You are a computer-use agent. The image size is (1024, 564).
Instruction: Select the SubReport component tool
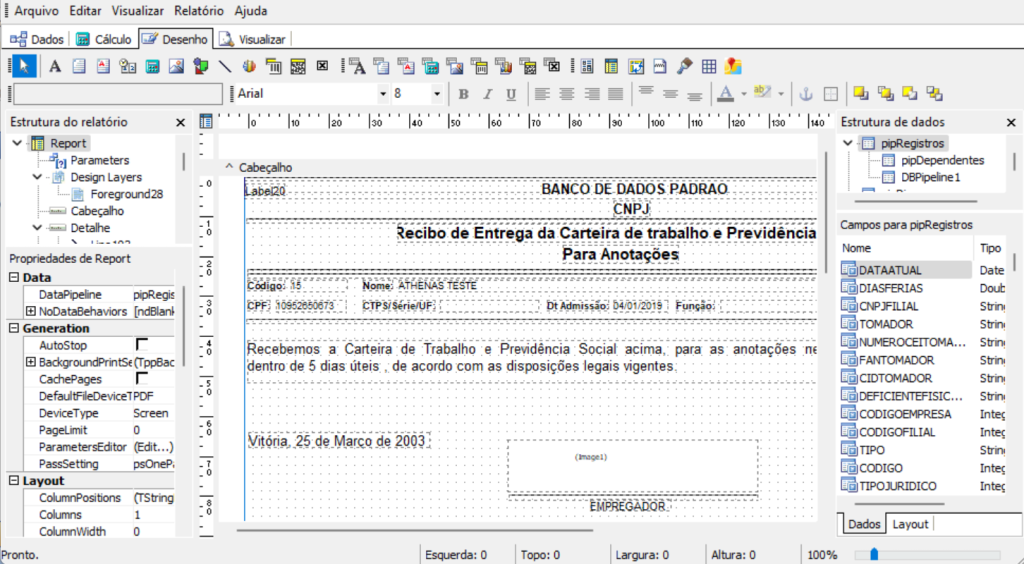point(611,66)
